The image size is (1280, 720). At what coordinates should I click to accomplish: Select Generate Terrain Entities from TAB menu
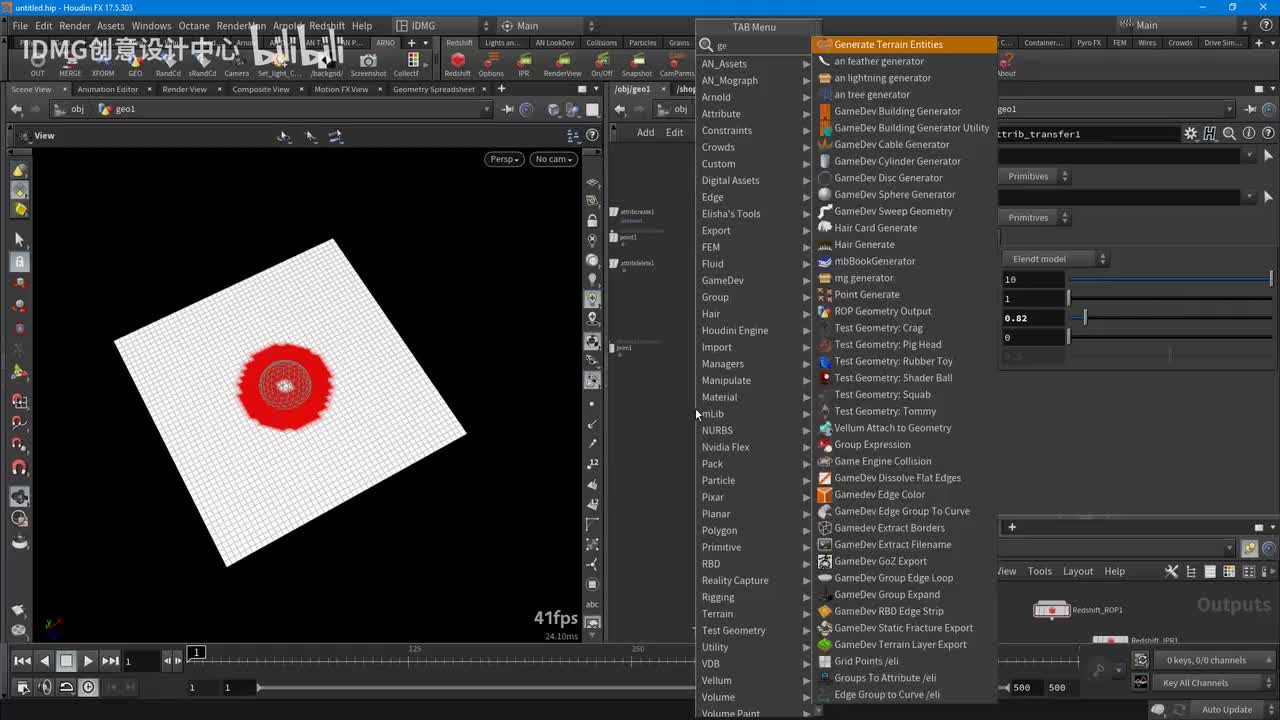[x=888, y=44]
